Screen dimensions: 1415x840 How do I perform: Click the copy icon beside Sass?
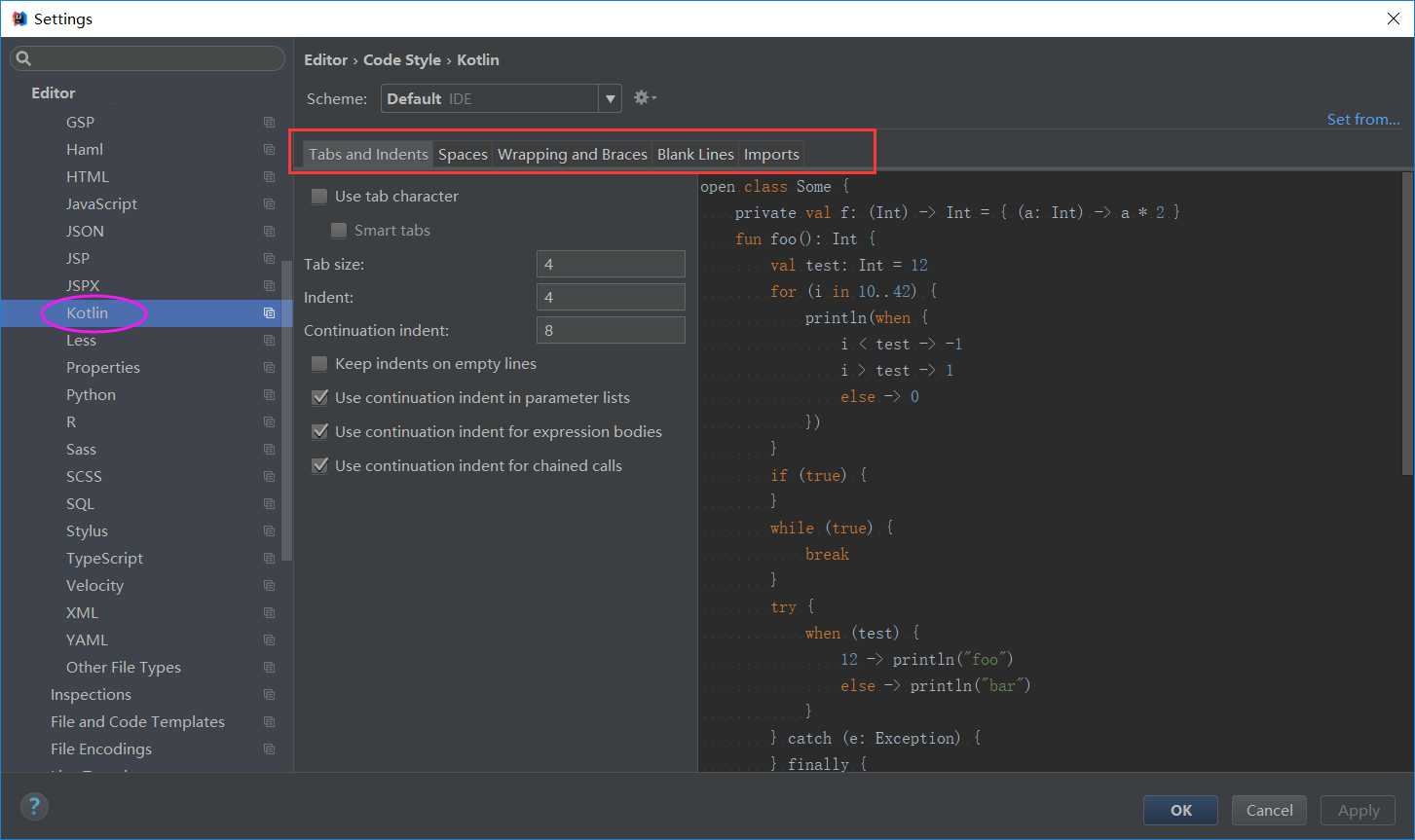click(269, 449)
